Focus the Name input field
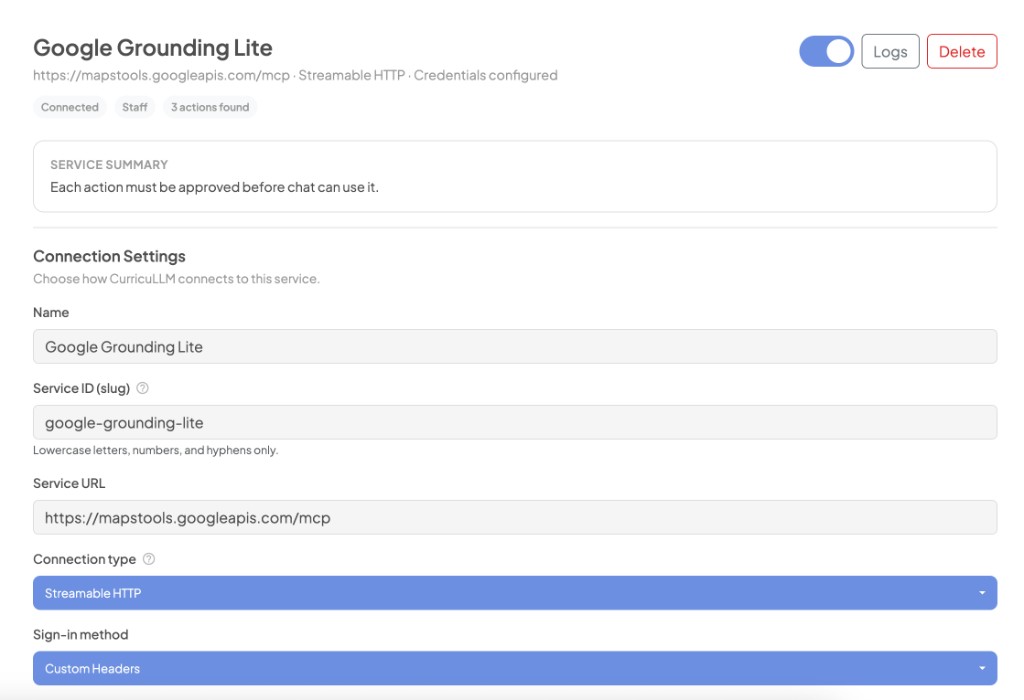 [514, 347]
